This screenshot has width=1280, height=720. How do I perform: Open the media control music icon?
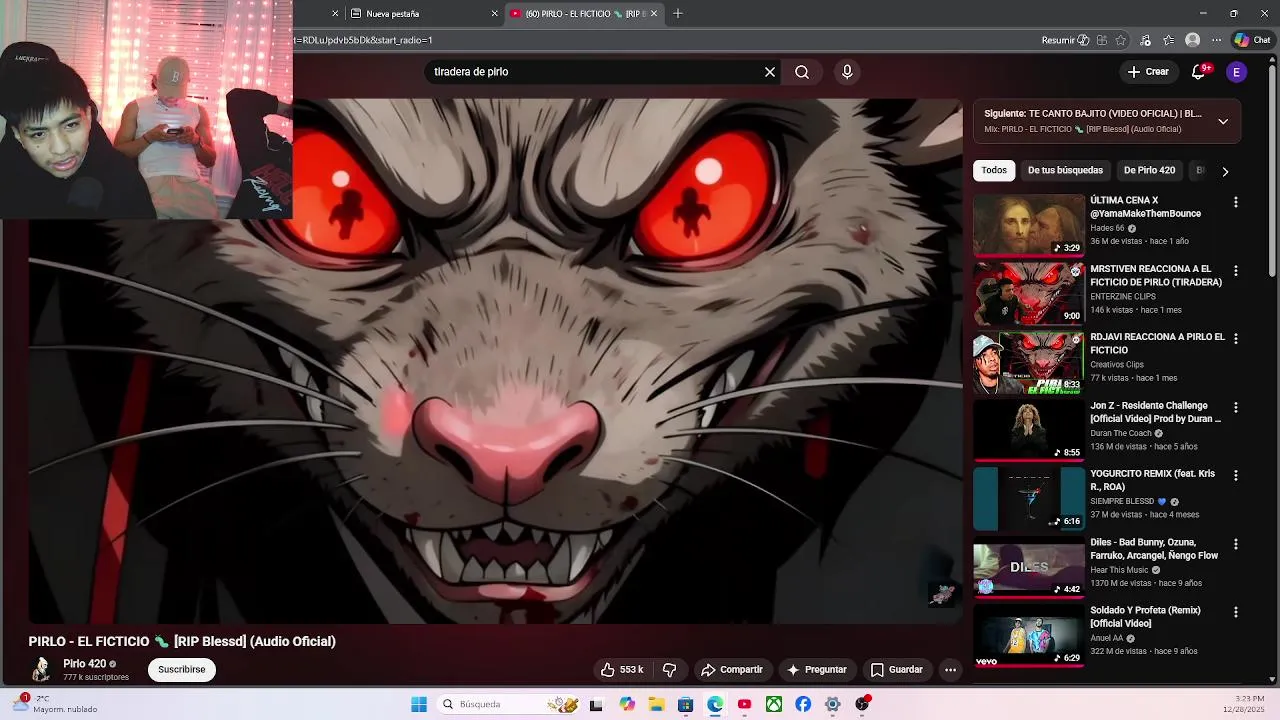tap(1146, 40)
